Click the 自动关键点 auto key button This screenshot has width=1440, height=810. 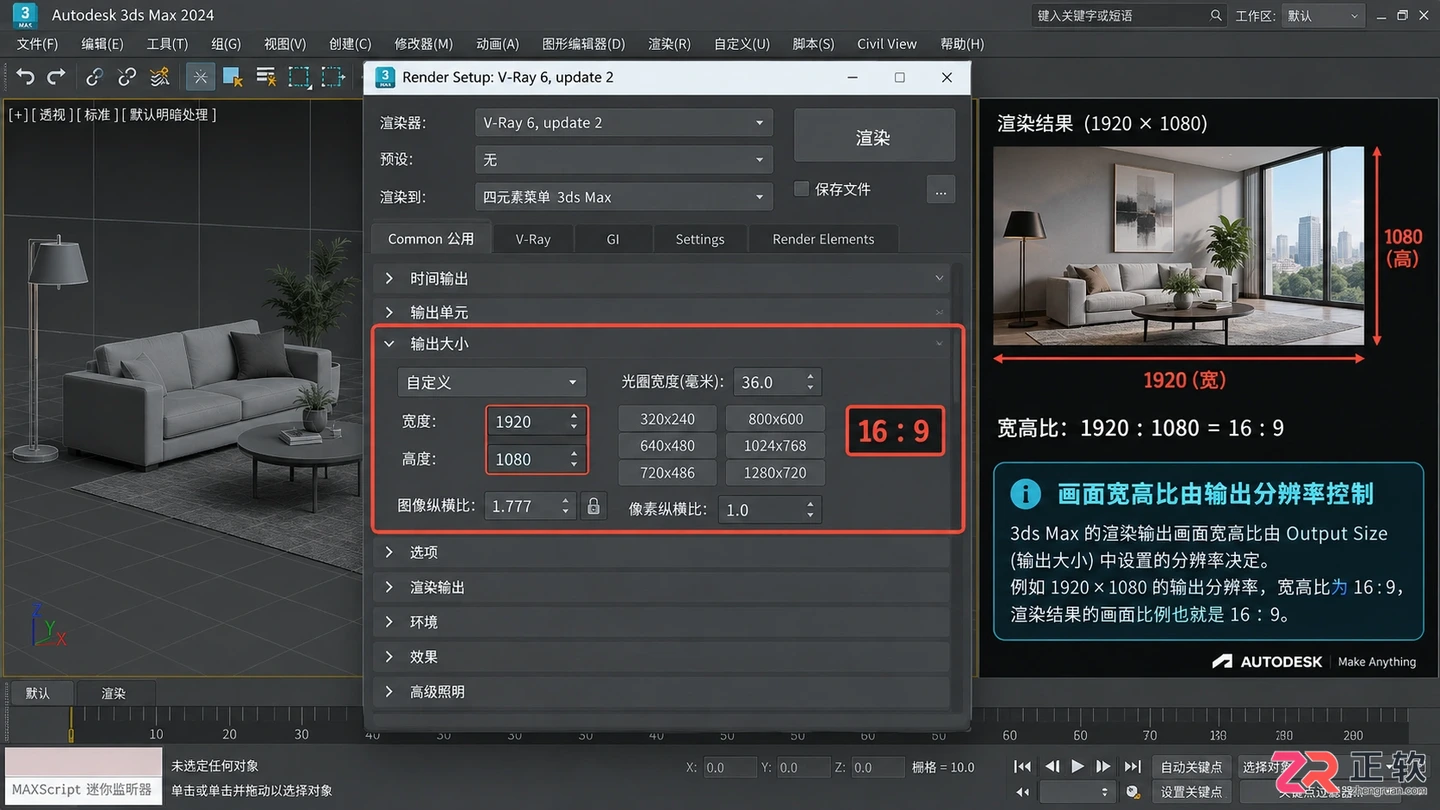click(x=1191, y=767)
